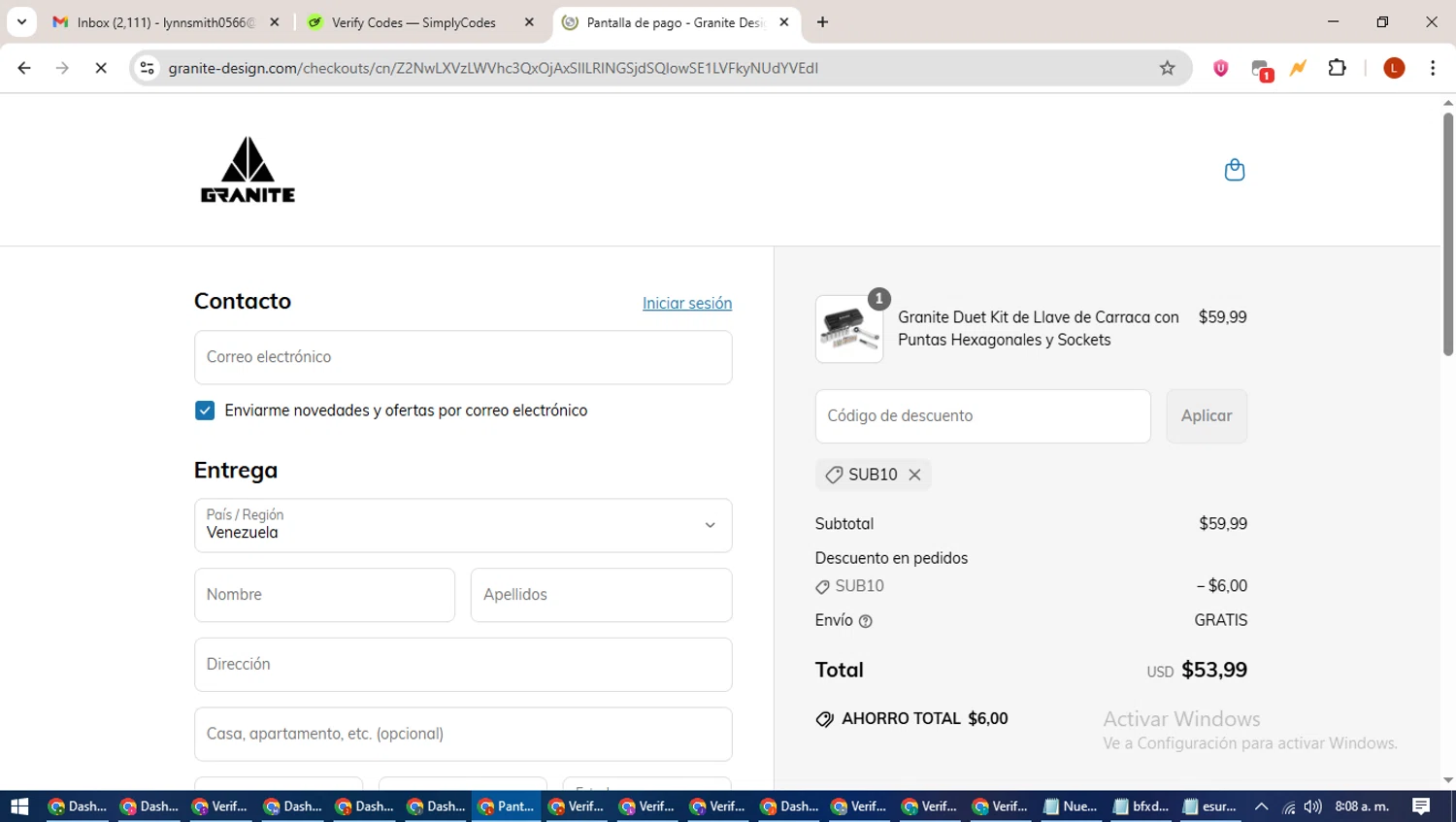Stop loading the page
The height and width of the screenshot is (822, 1456).
tap(101, 68)
